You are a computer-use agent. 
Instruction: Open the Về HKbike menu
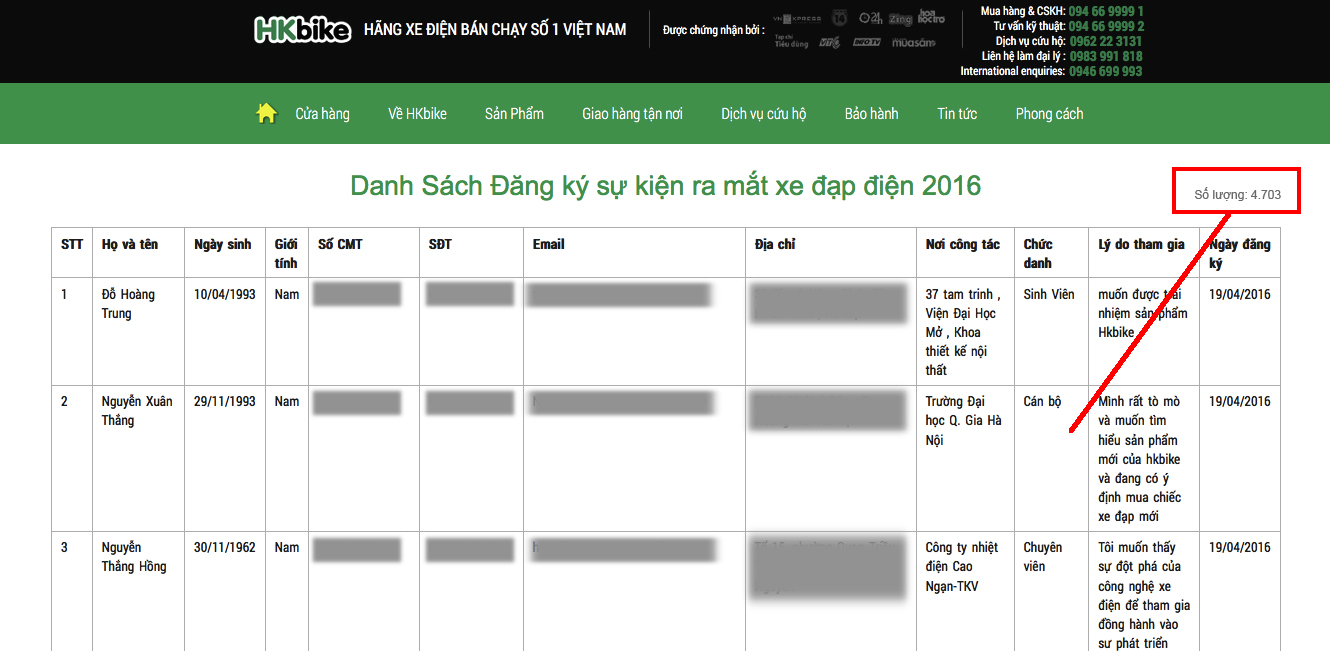point(417,114)
